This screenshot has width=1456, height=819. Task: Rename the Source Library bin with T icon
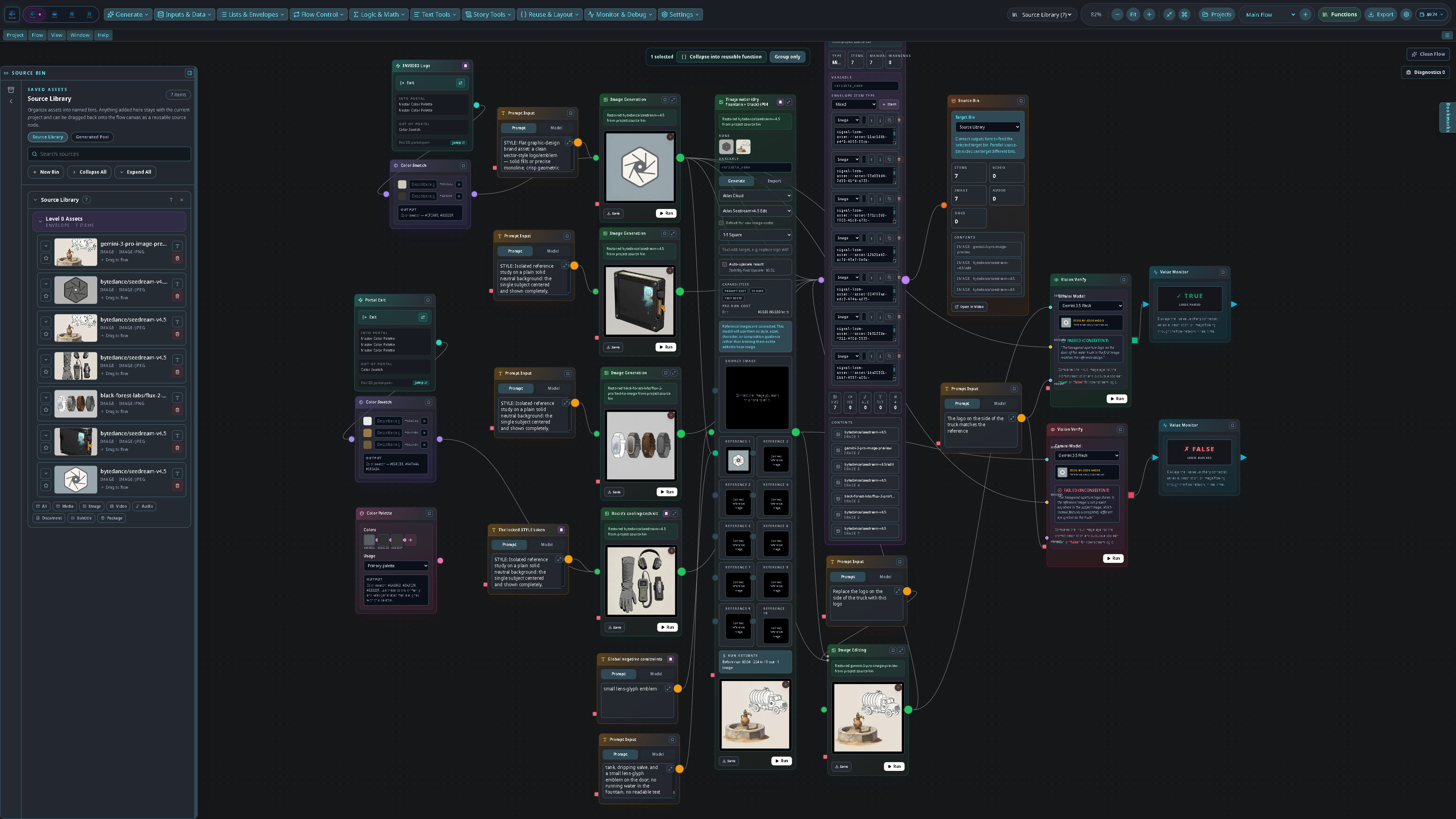(171, 199)
